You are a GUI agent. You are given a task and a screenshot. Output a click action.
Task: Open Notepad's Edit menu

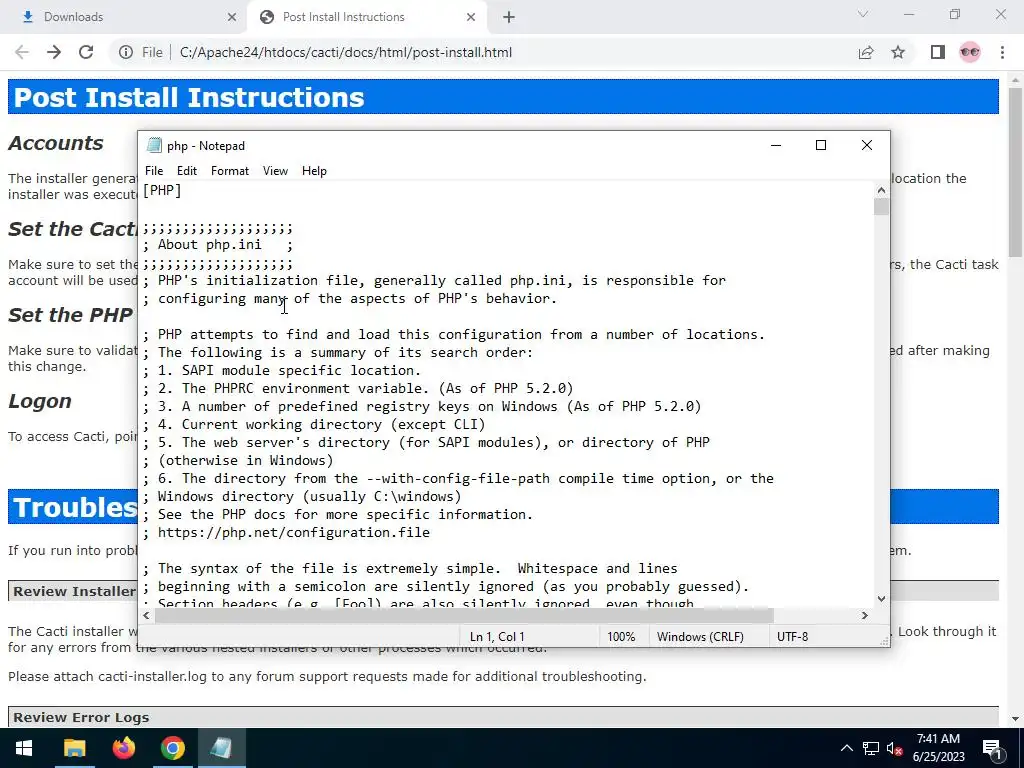(x=187, y=170)
